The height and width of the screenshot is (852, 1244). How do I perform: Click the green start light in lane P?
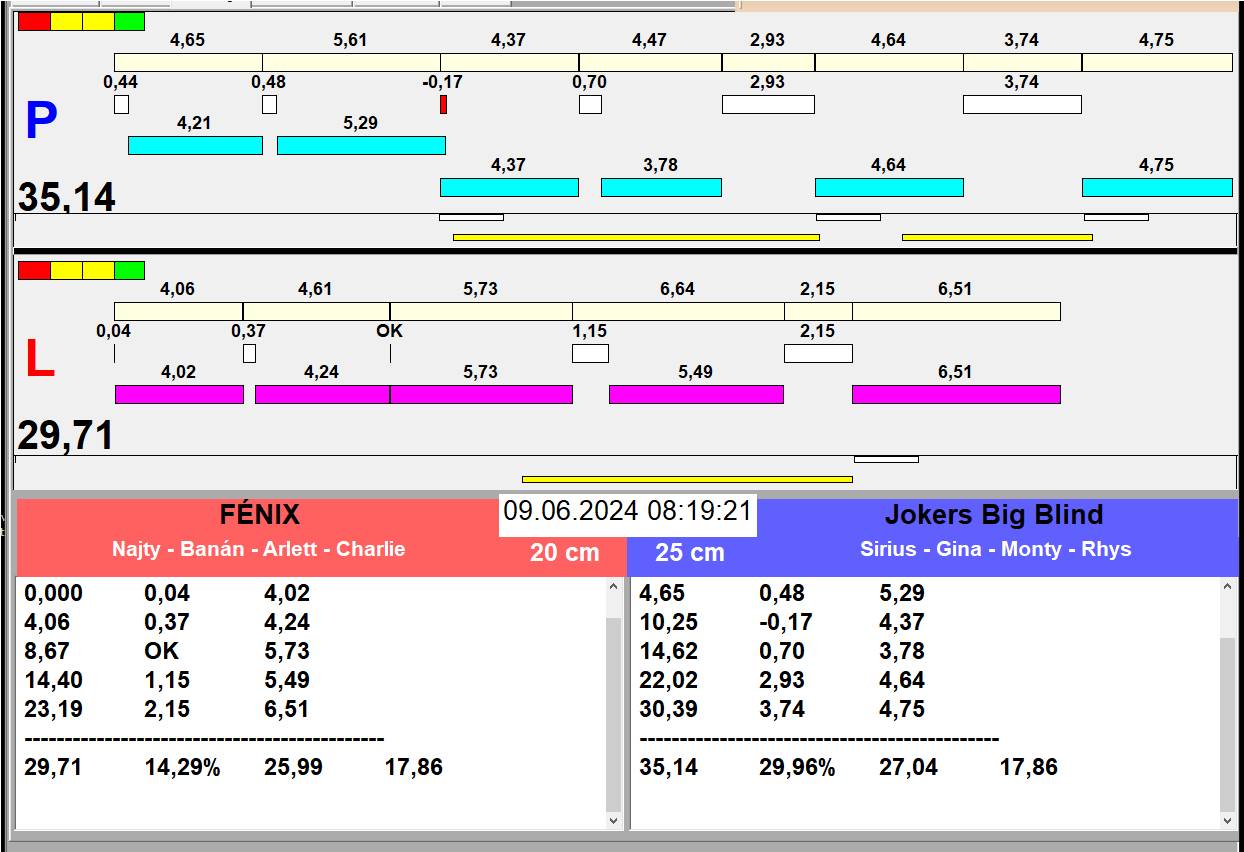click(129, 21)
